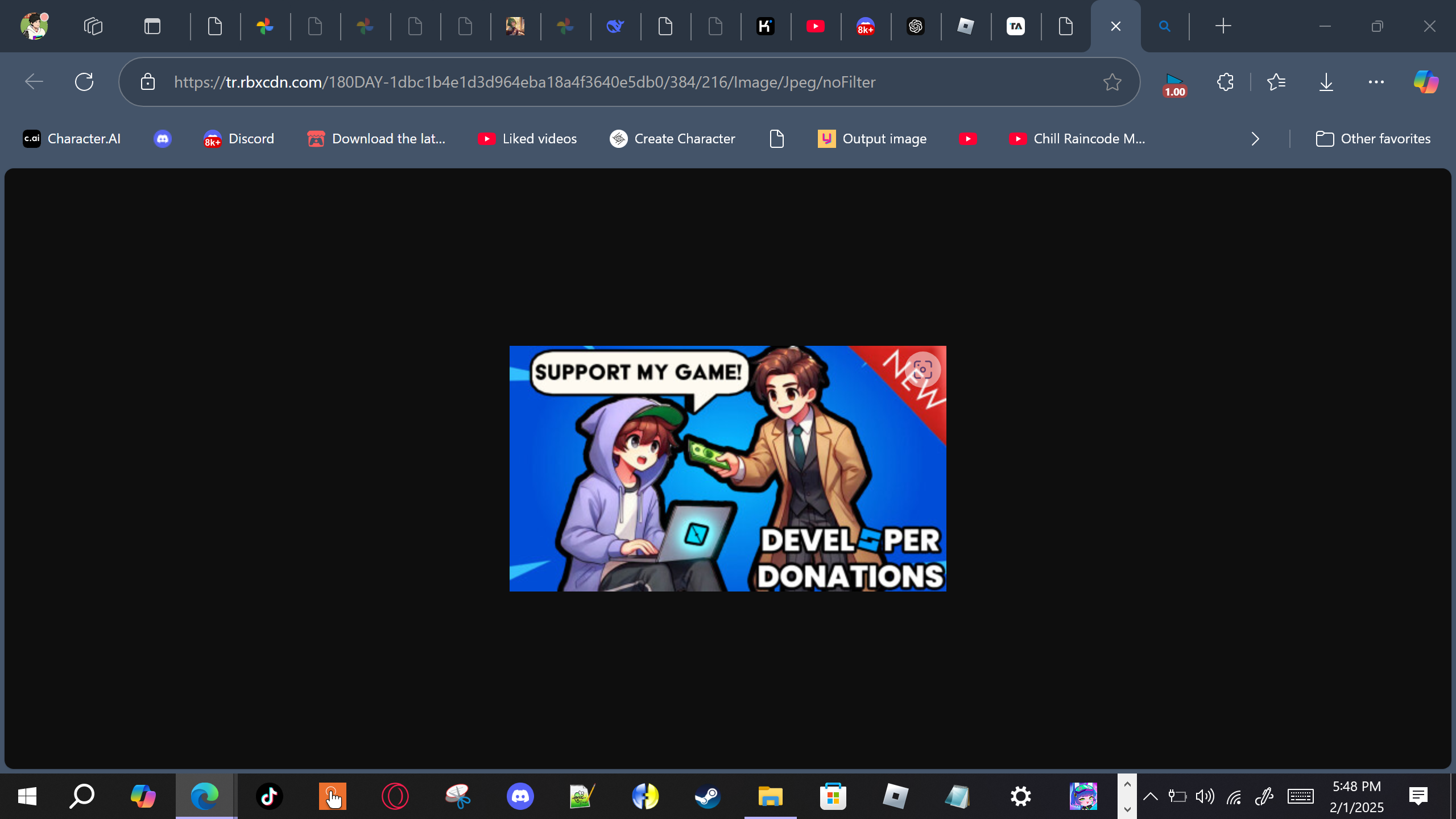
Task: Click the visual search icon on image
Action: click(923, 370)
